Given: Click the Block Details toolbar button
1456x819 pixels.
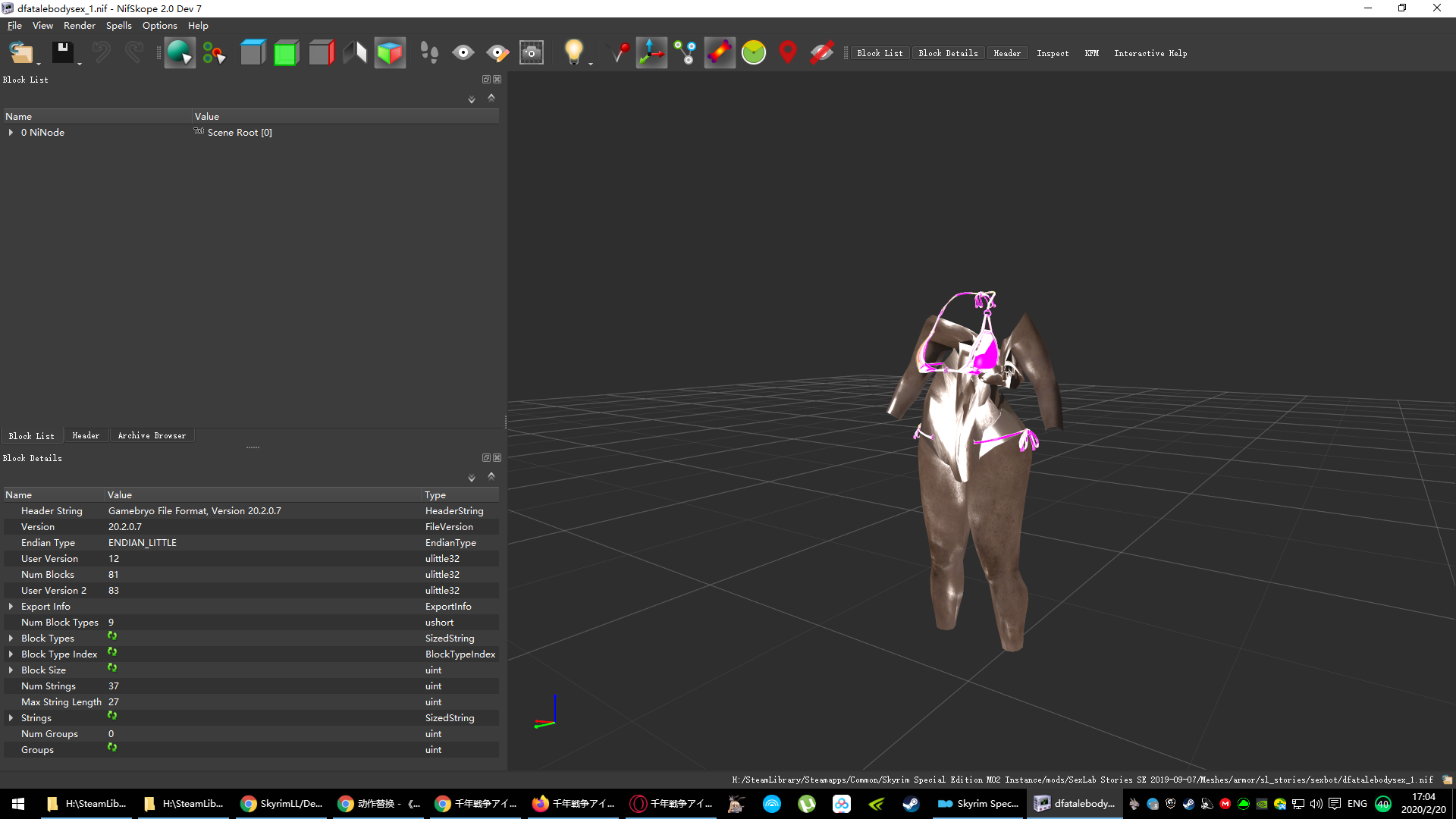Looking at the screenshot, I should (x=948, y=53).
